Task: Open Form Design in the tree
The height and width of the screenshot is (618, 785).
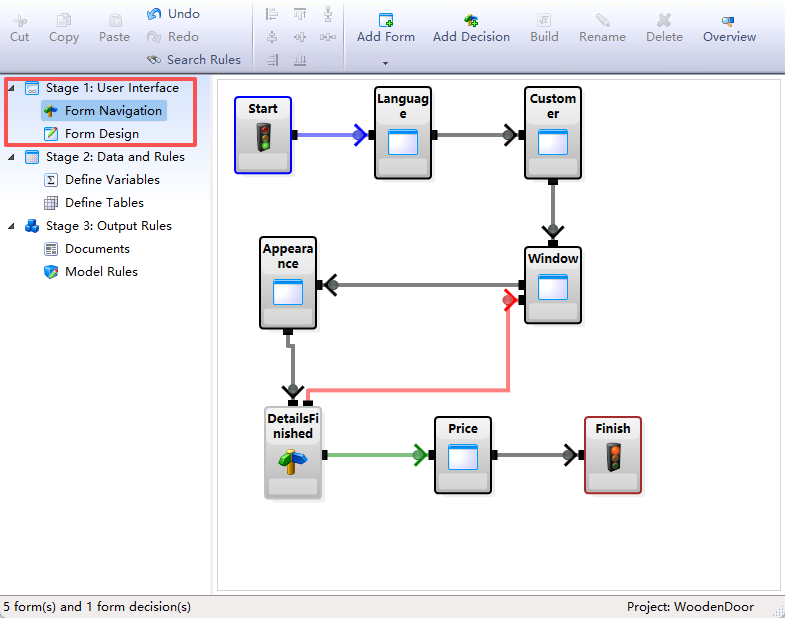Action: click(x=101, y=134)
